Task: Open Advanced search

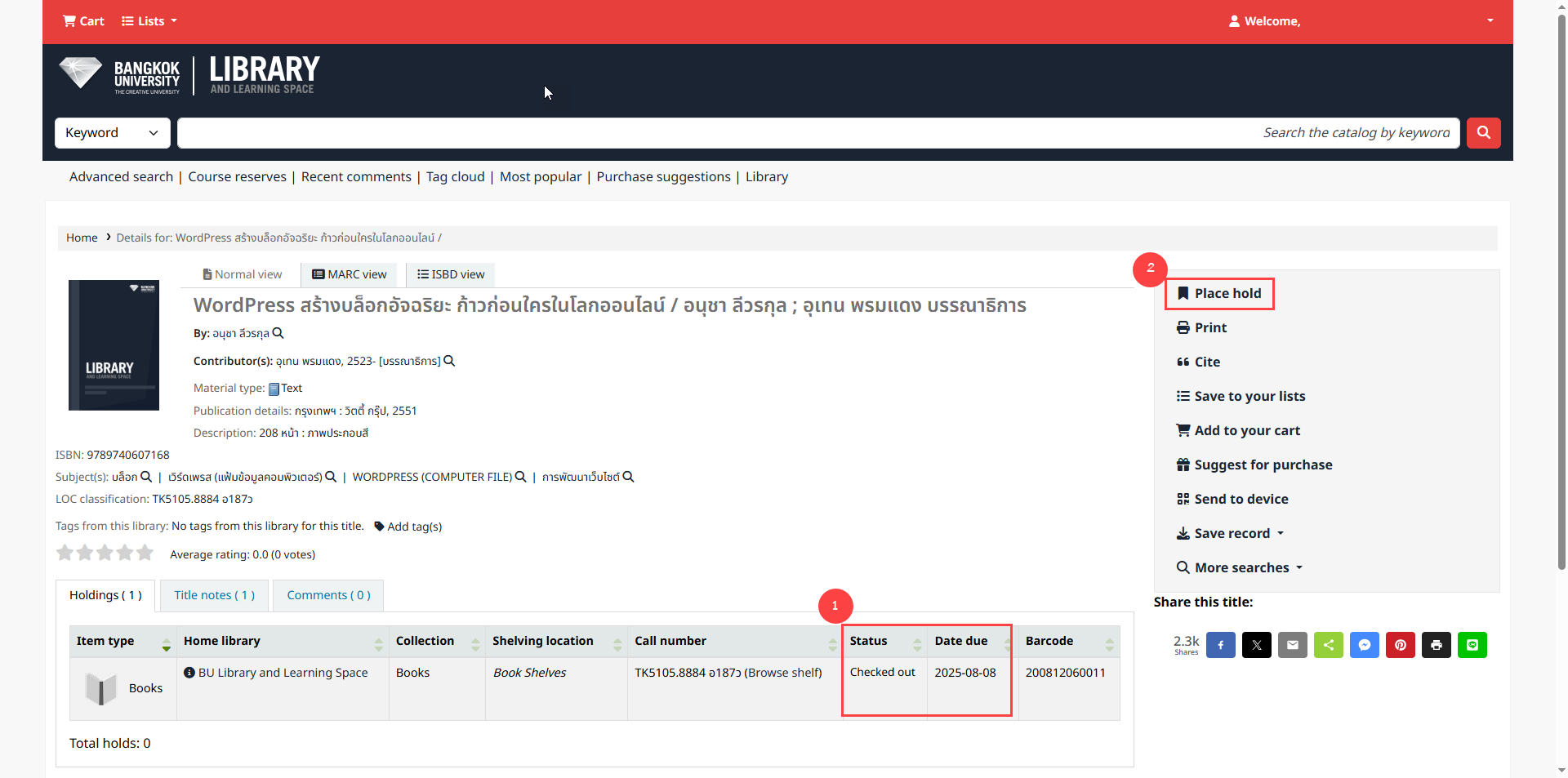Action: coord(121,177)
